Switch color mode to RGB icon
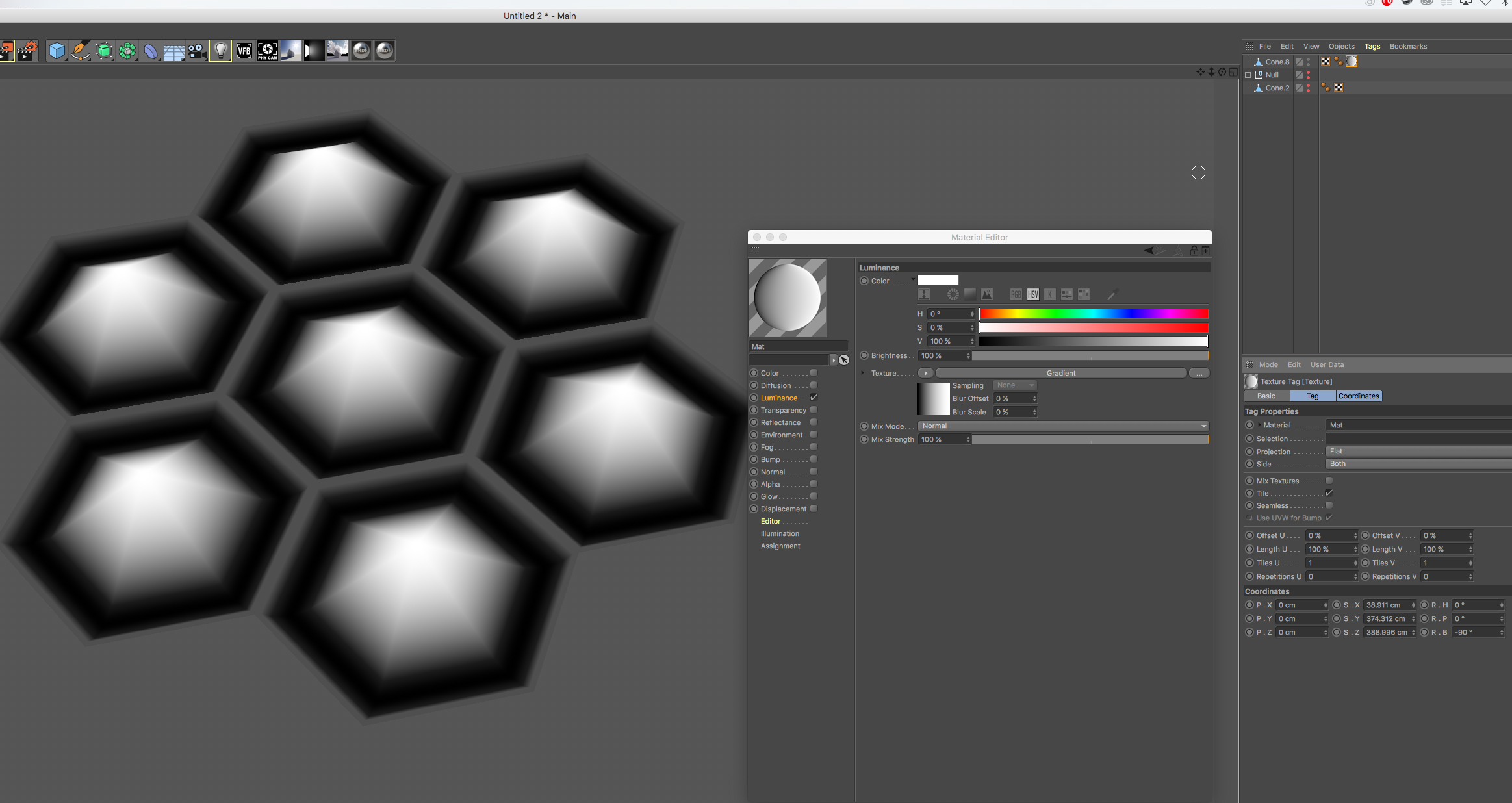The image size is (1512, 803). 1016,295
